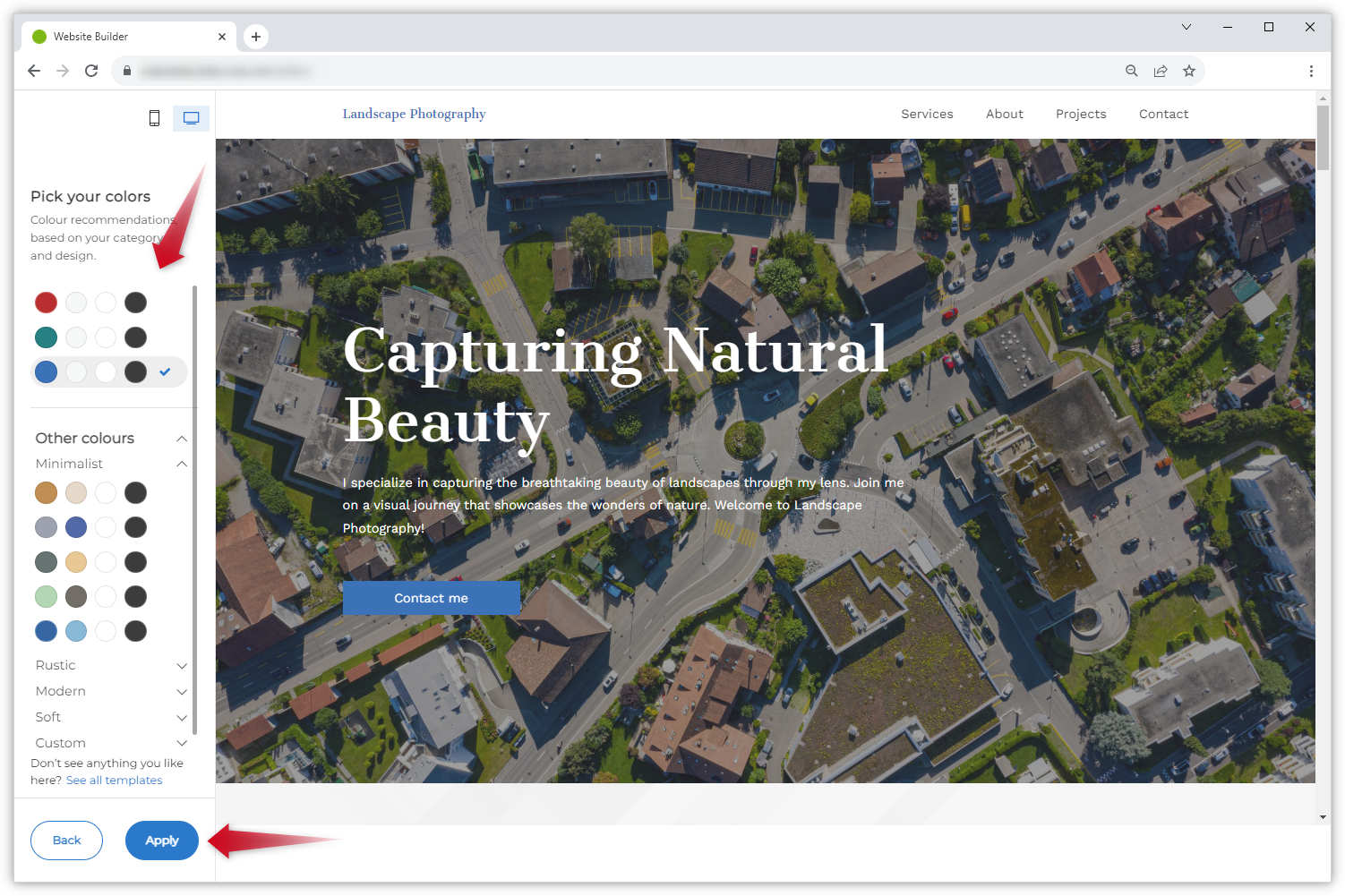Open the Services menu item
Image resolution: width=1345 pixels, height=896 pixels.
[x=927, y=114]
